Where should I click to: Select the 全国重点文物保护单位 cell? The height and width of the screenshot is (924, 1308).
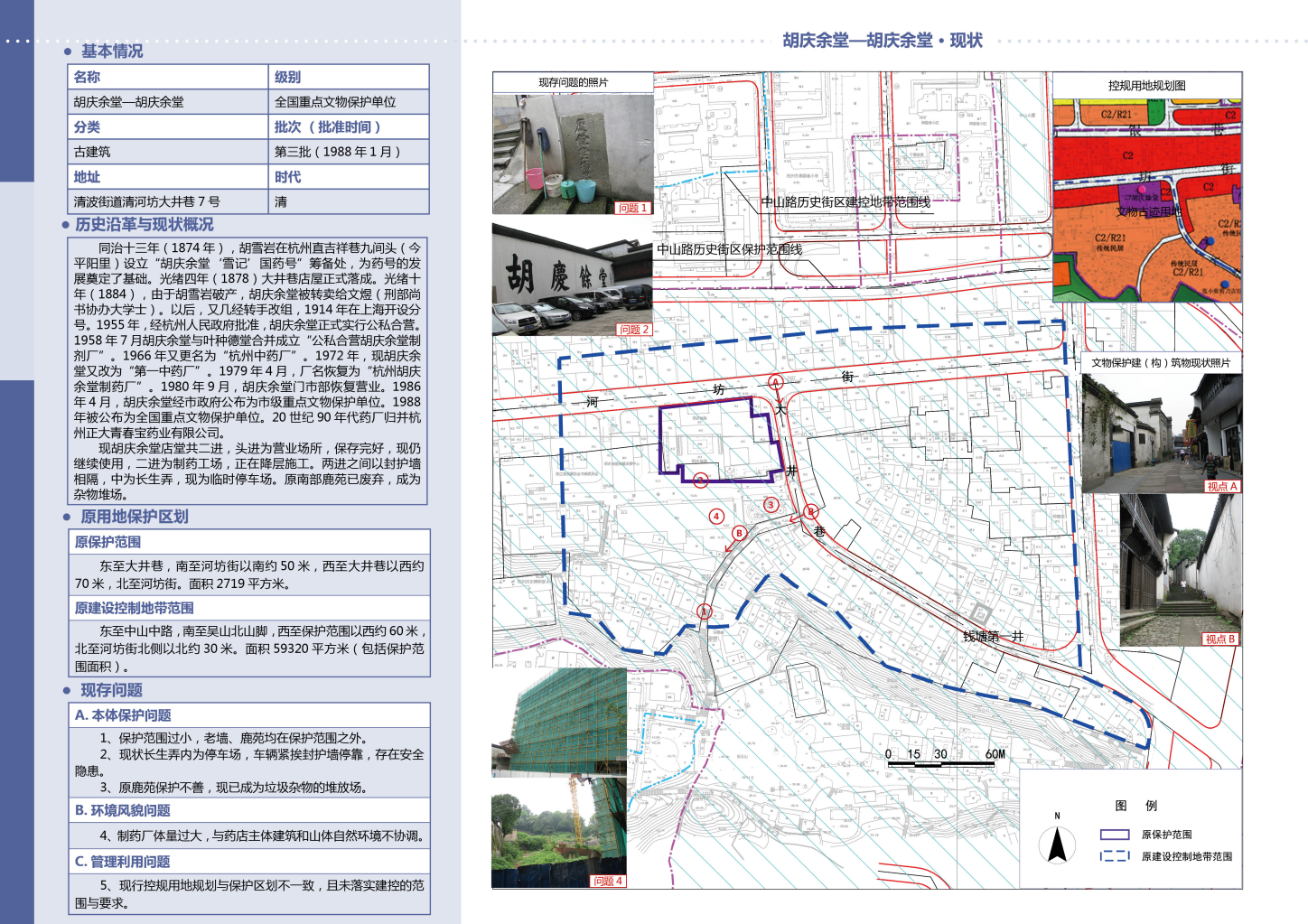[x=349, y=101]
